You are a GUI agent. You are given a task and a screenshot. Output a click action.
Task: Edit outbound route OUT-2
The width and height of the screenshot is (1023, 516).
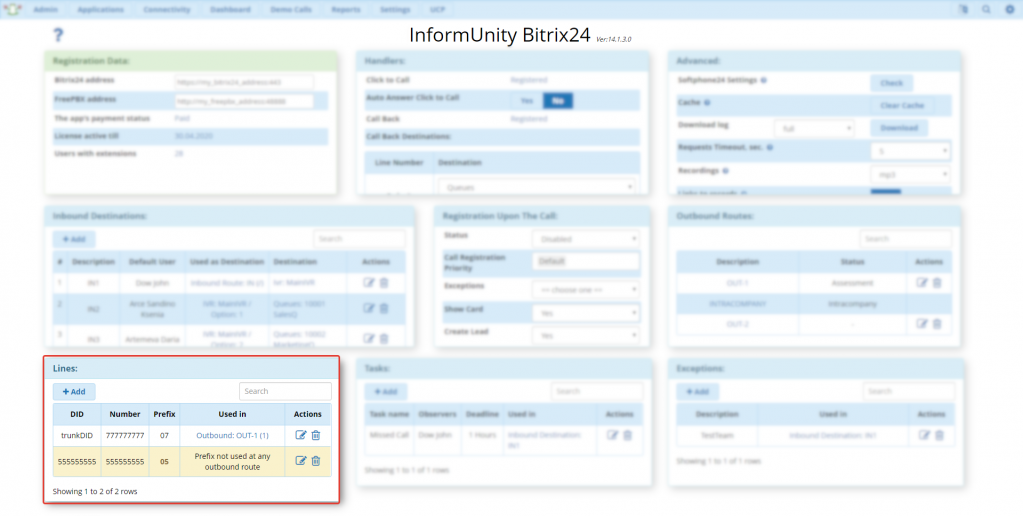tap(922, 323)
